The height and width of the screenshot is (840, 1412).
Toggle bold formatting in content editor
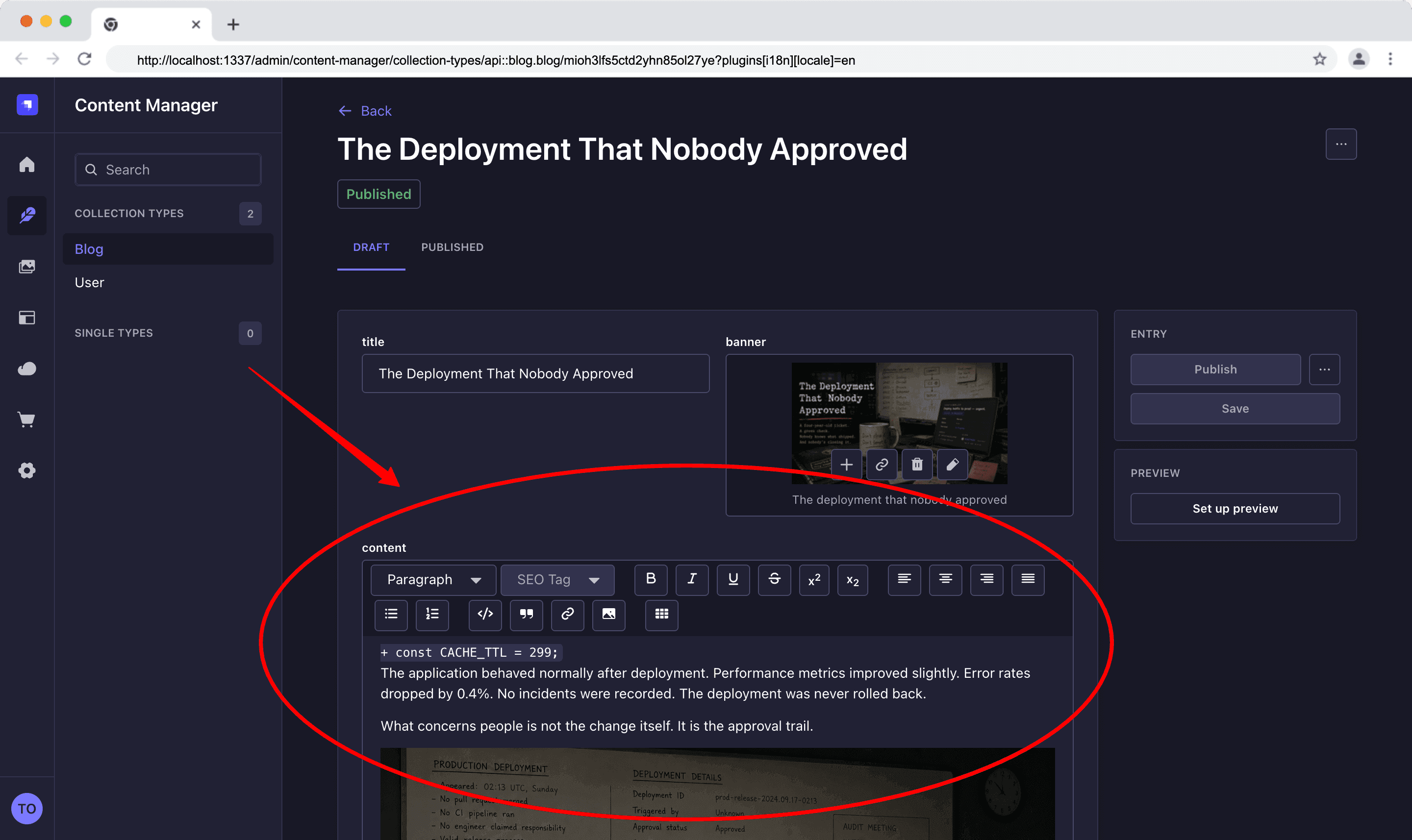[x=651, y=579]
